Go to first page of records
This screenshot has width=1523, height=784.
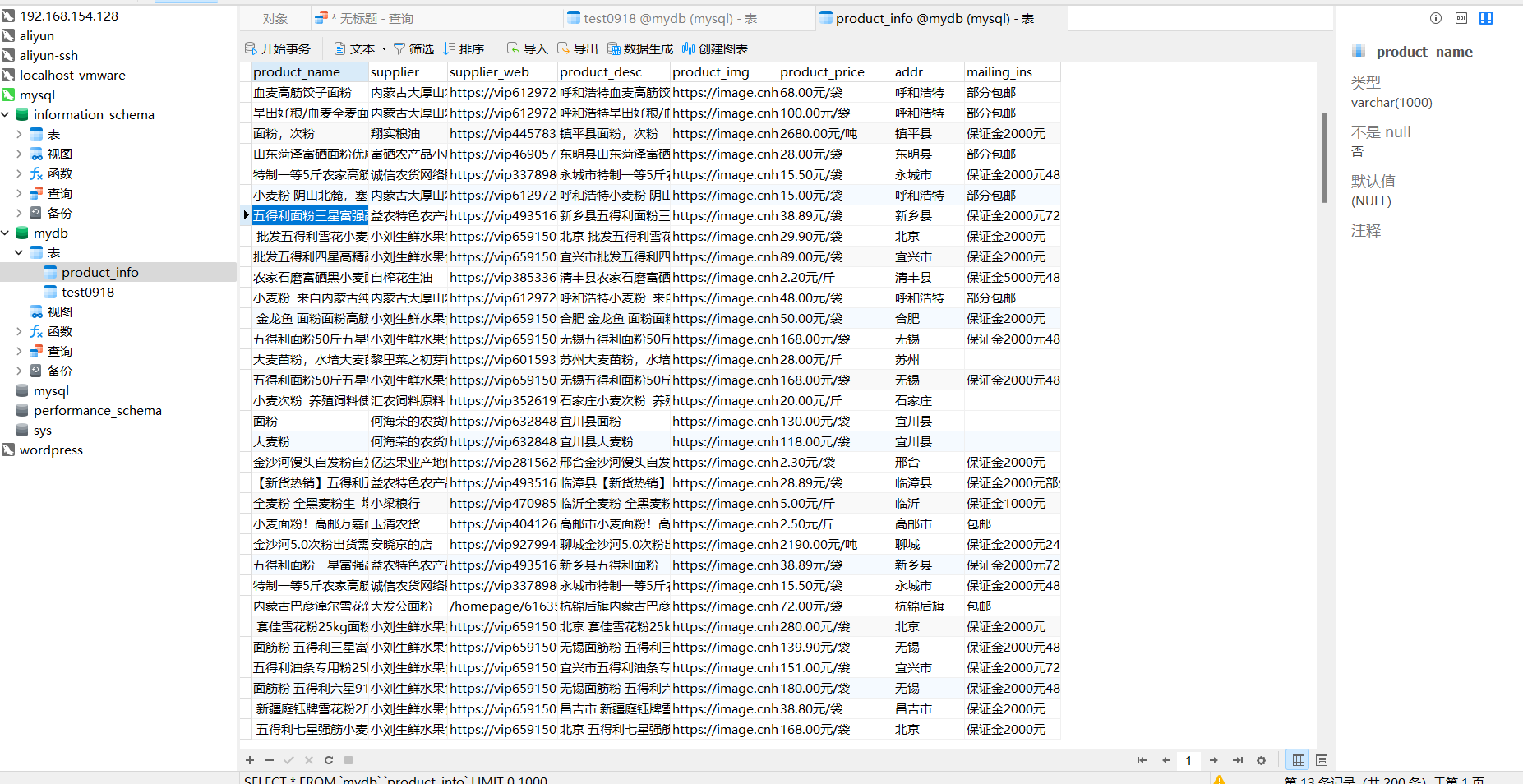point(1142,760)
